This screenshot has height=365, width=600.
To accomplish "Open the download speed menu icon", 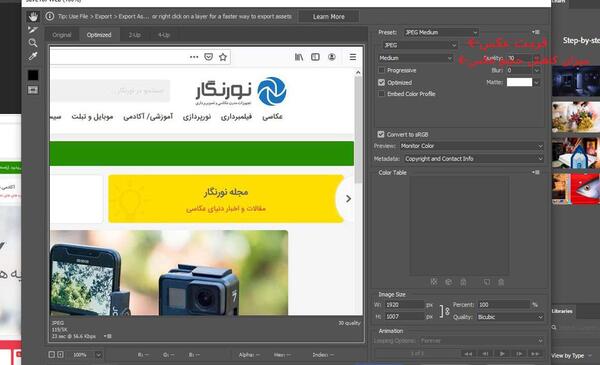I will (108, 336).
